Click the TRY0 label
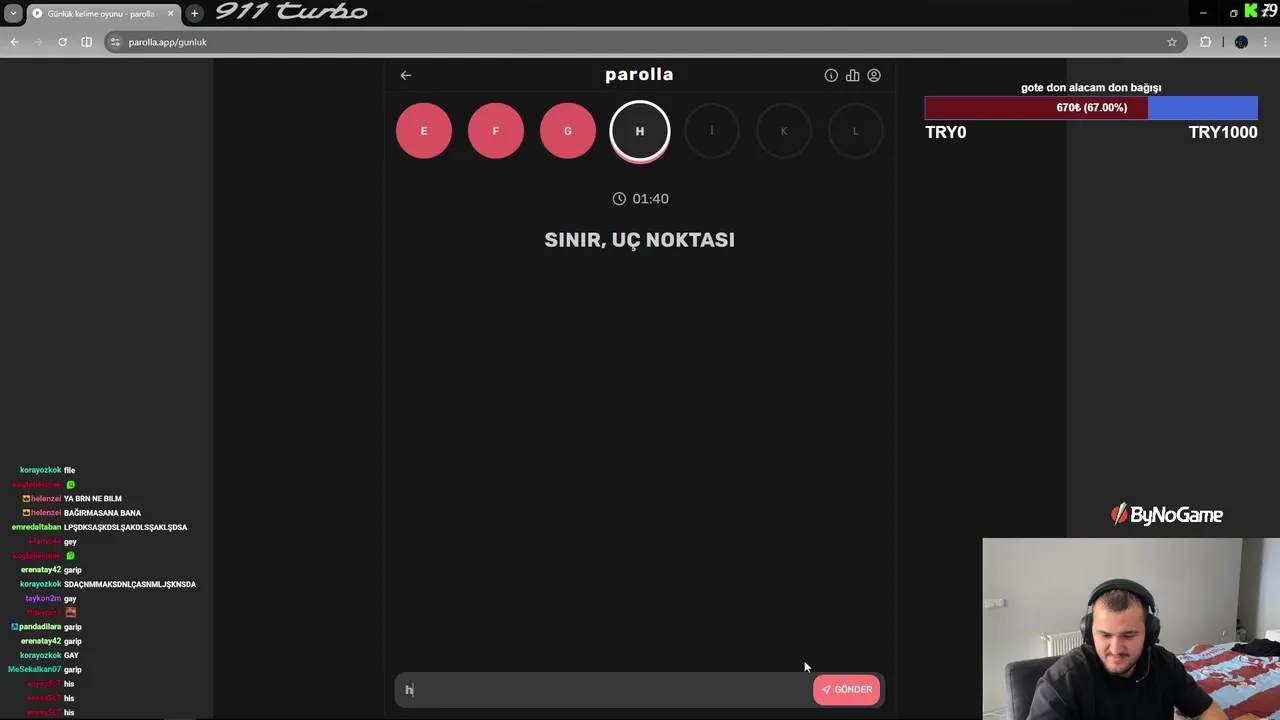This screenshot has height=720, width=1280. click(946, 132)
